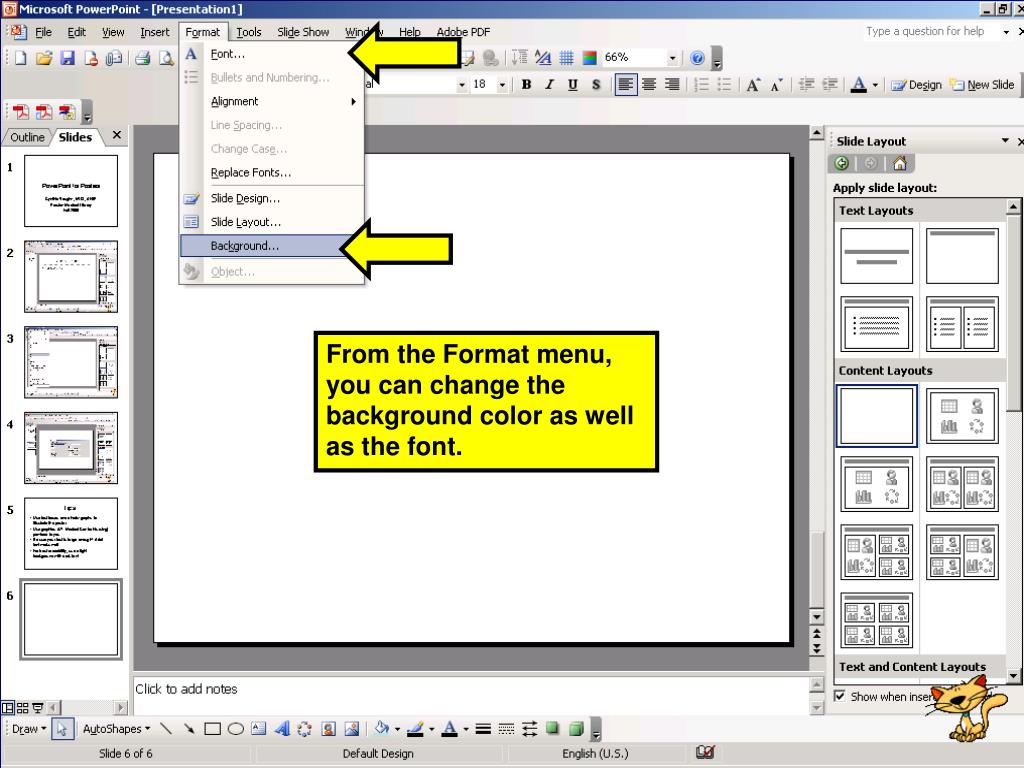Choose Font from the Format menu
This screenshot has width=1024, height=768.
[x=272, y=54]
